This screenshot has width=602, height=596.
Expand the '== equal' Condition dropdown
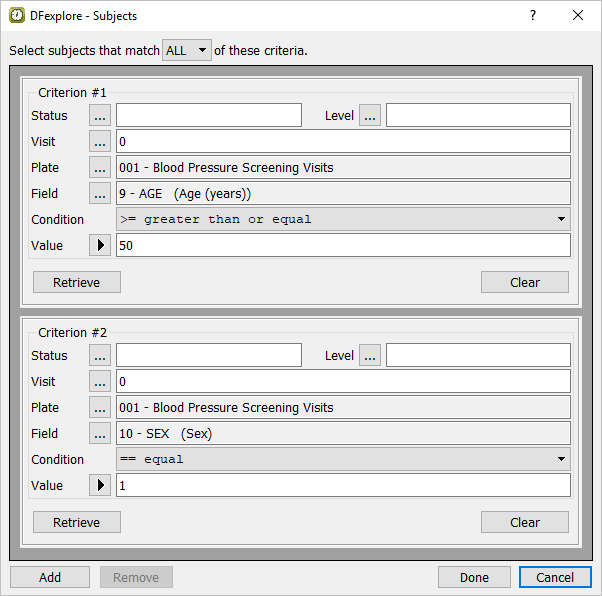(343, 460)
